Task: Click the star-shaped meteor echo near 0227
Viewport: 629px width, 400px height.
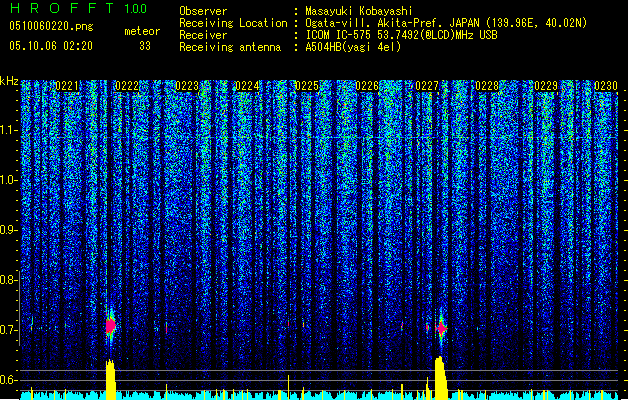Action: coord(441,329)
